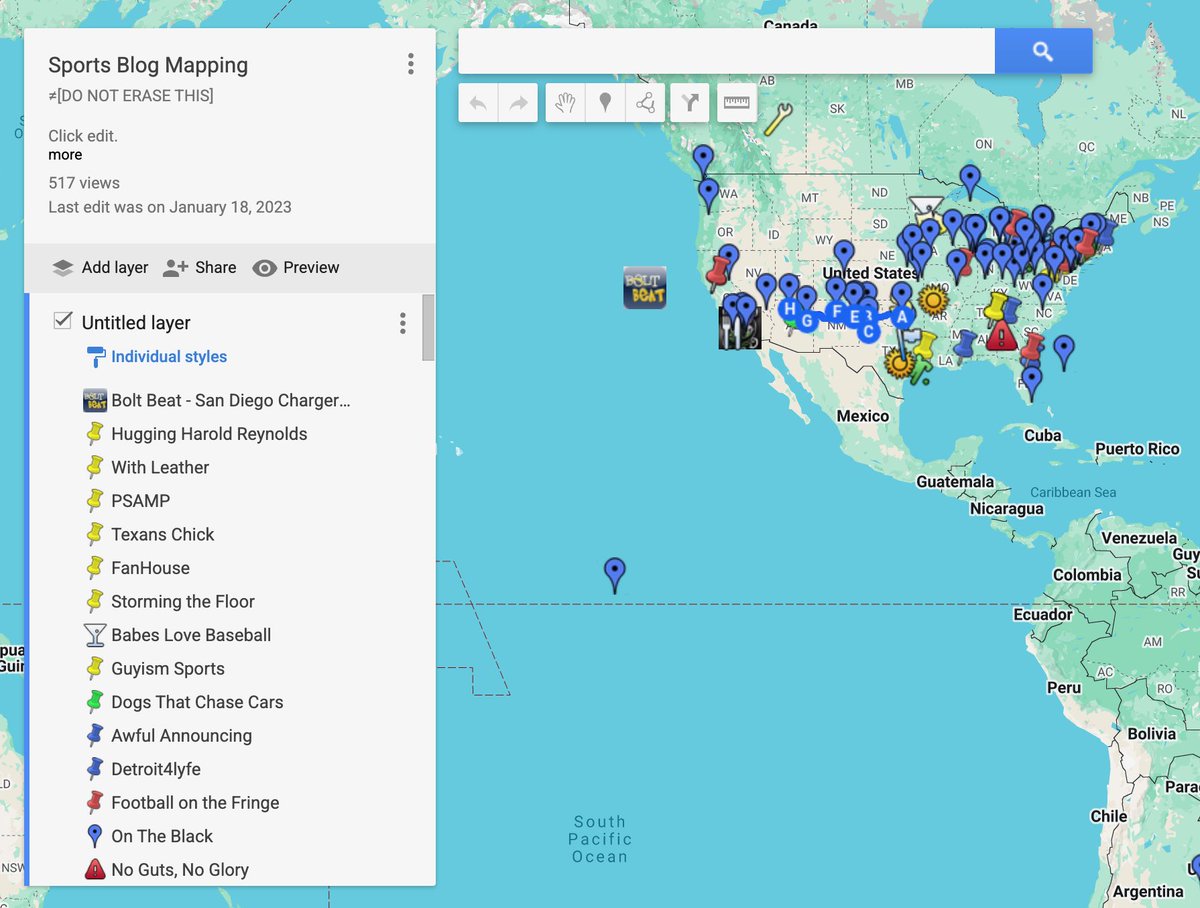Click the fork and knife marker near California
The width and height of the screenshot is (1200, 908).
[739, 328]
